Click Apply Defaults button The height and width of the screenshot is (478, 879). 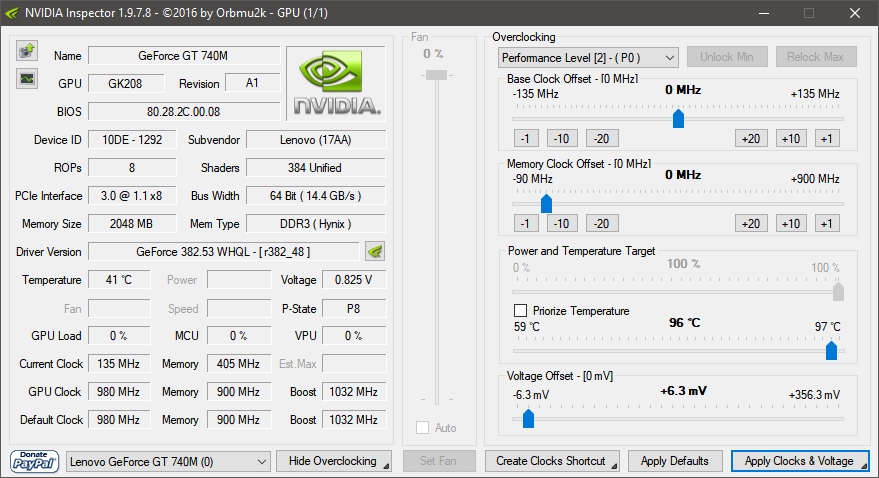coord(677,461)
